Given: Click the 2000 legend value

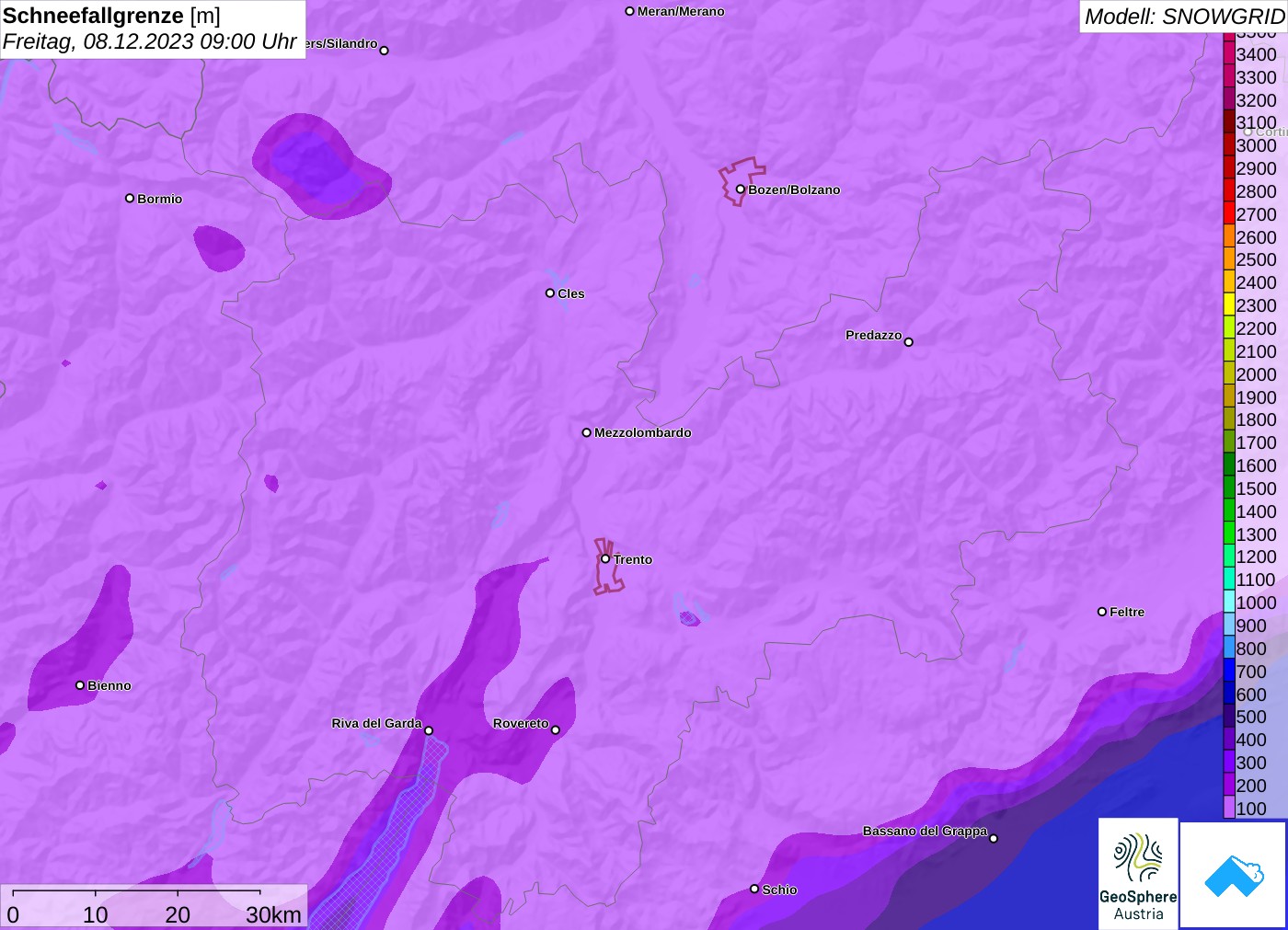Looking at the screenshot, I should click(1256, 374).
